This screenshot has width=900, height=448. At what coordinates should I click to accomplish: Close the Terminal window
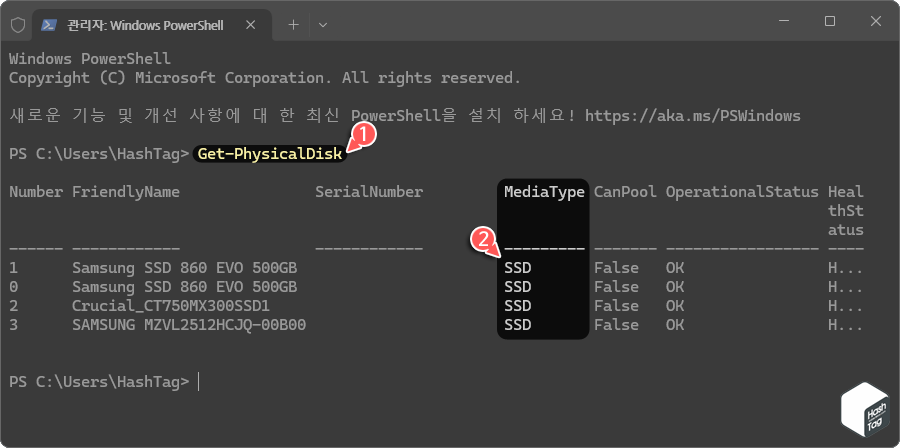pyautogui.click(x=875, y=21)
